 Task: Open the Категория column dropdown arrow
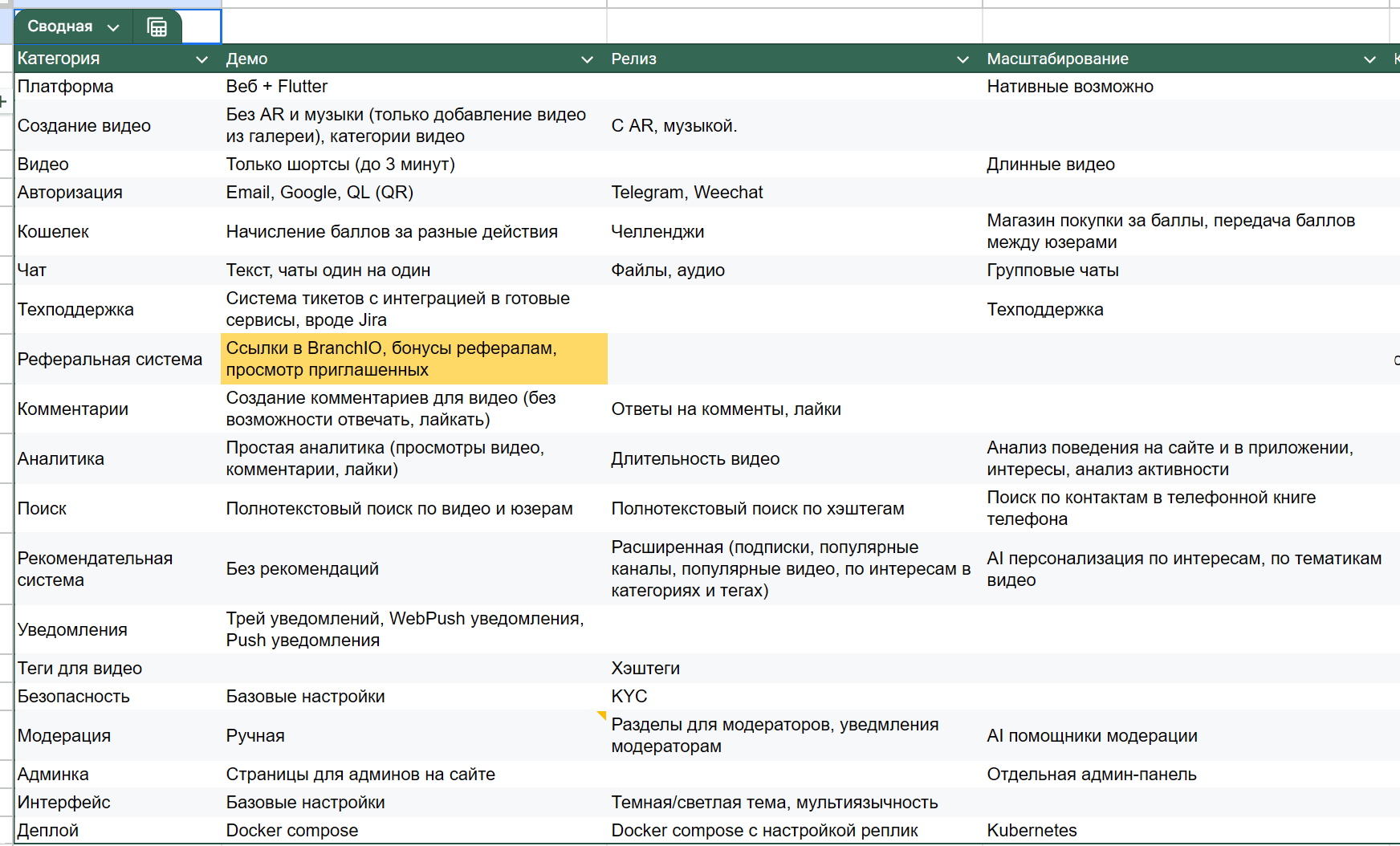coord(201,59)
